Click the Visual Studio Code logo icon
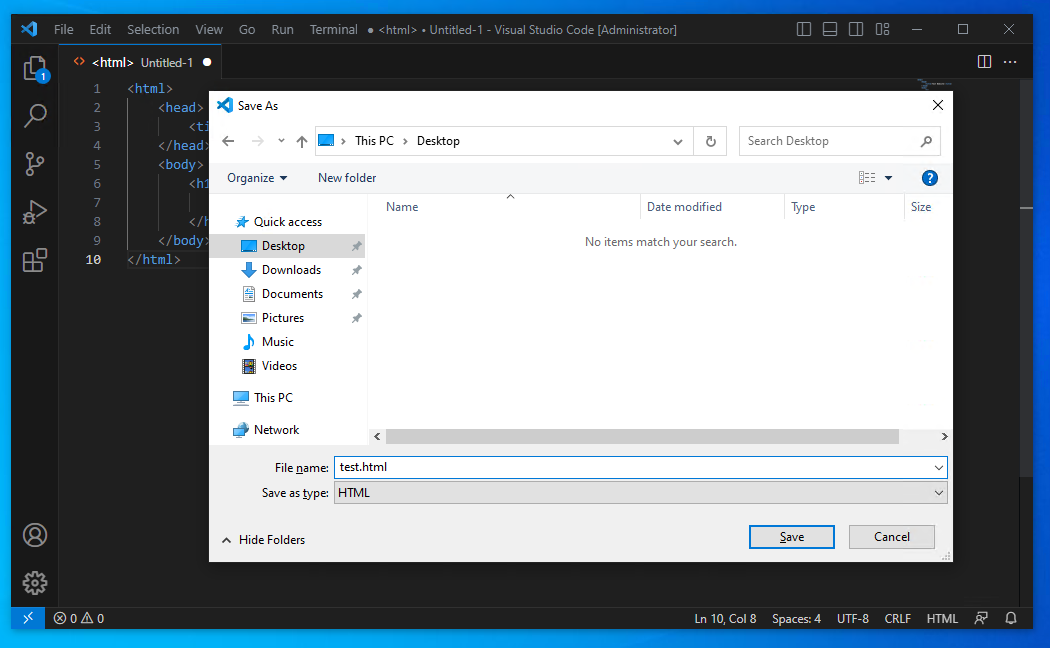This screenshot has height=648, width=1050. (x=29, y=29)
